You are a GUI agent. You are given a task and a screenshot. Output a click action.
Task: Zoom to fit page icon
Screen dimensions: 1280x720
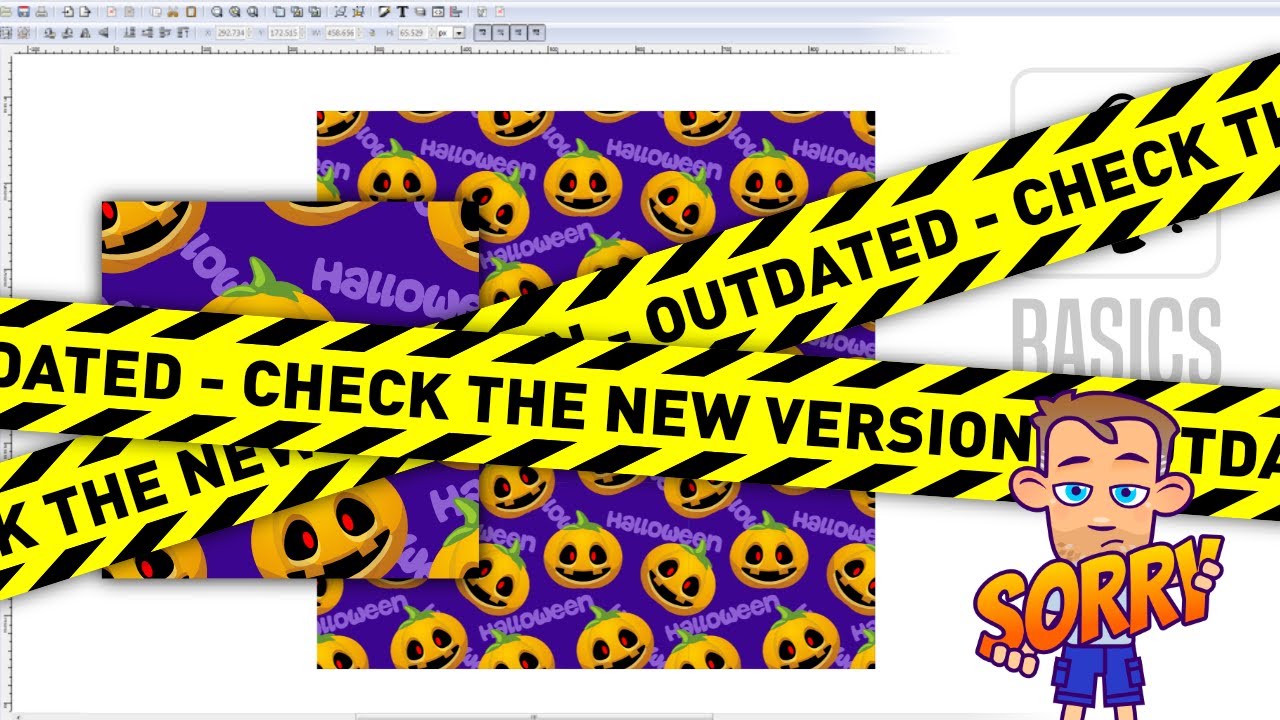coord(252,12)
